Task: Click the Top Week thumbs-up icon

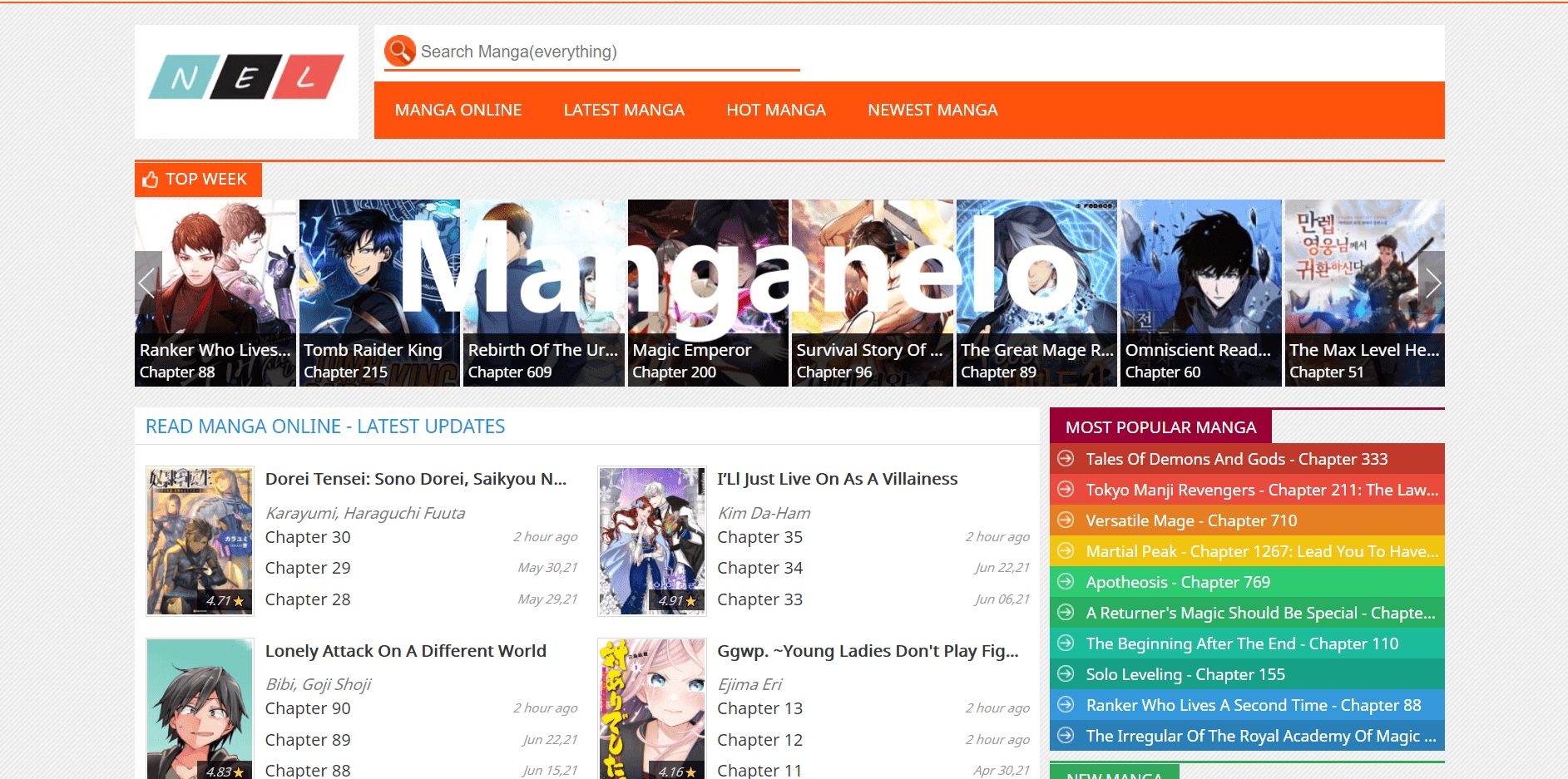Action: pyautogui.click(x=151, y=180)
